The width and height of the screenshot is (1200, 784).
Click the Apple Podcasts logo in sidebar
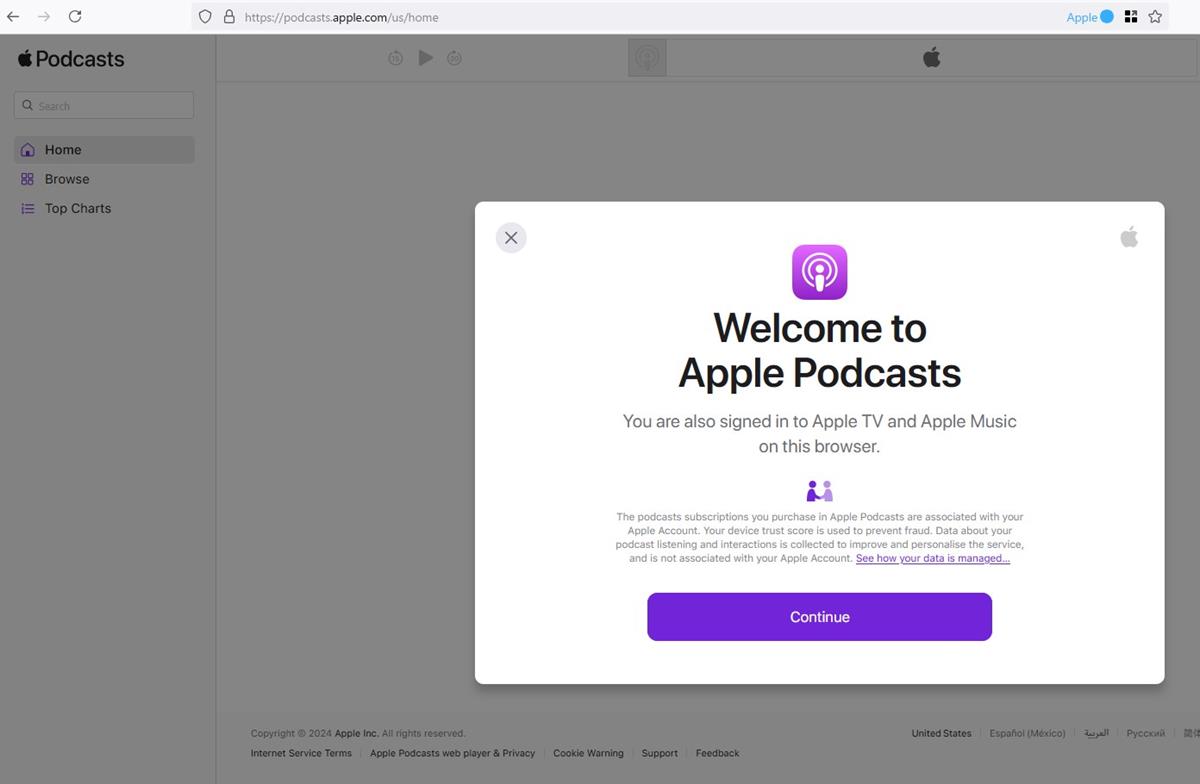point(71,59)
